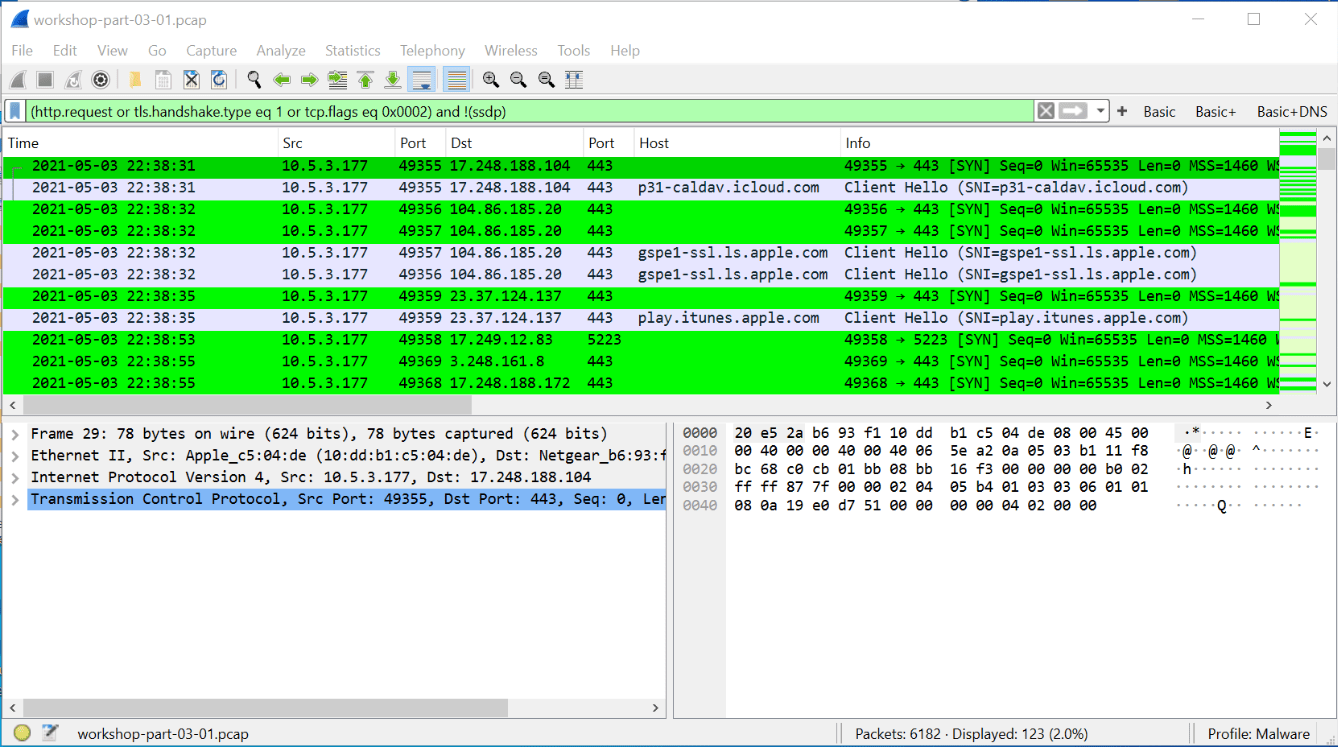Open the Wireless menu
Viewport: 1338px width, 747px height.
pos(511,50)
